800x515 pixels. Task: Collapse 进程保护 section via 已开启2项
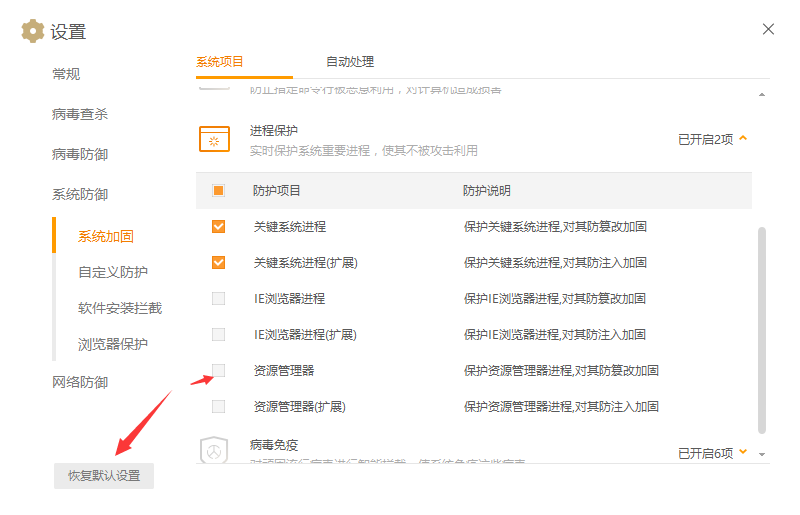tap(712, 139)
